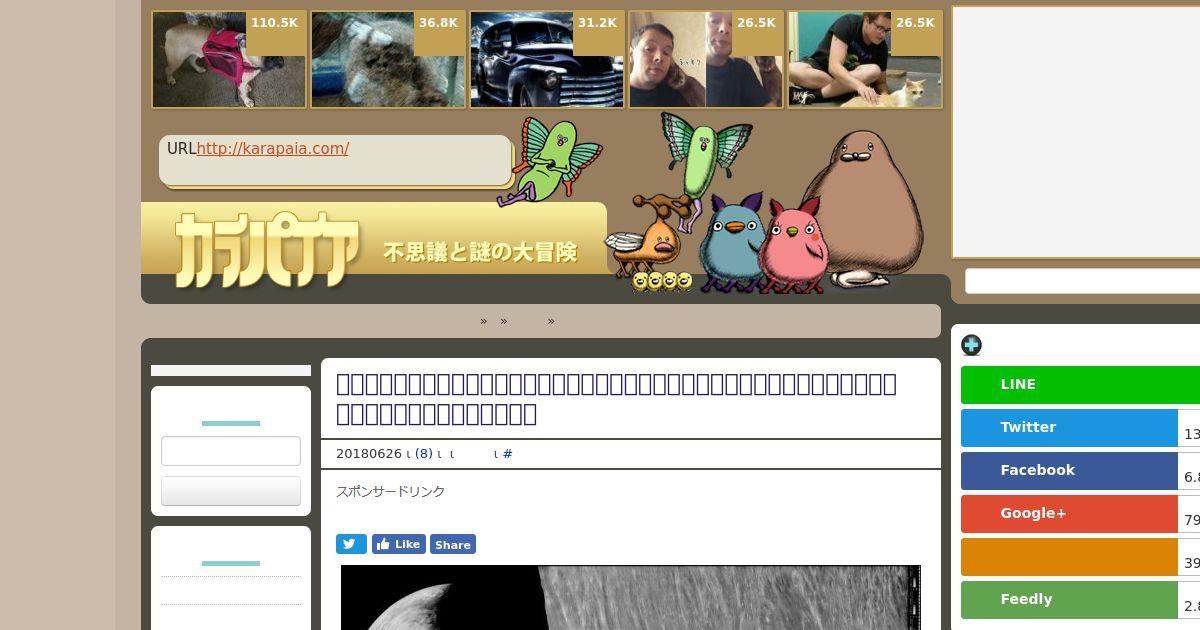
Task: Focus the left sidebar search input field
Action: [231, 451]
